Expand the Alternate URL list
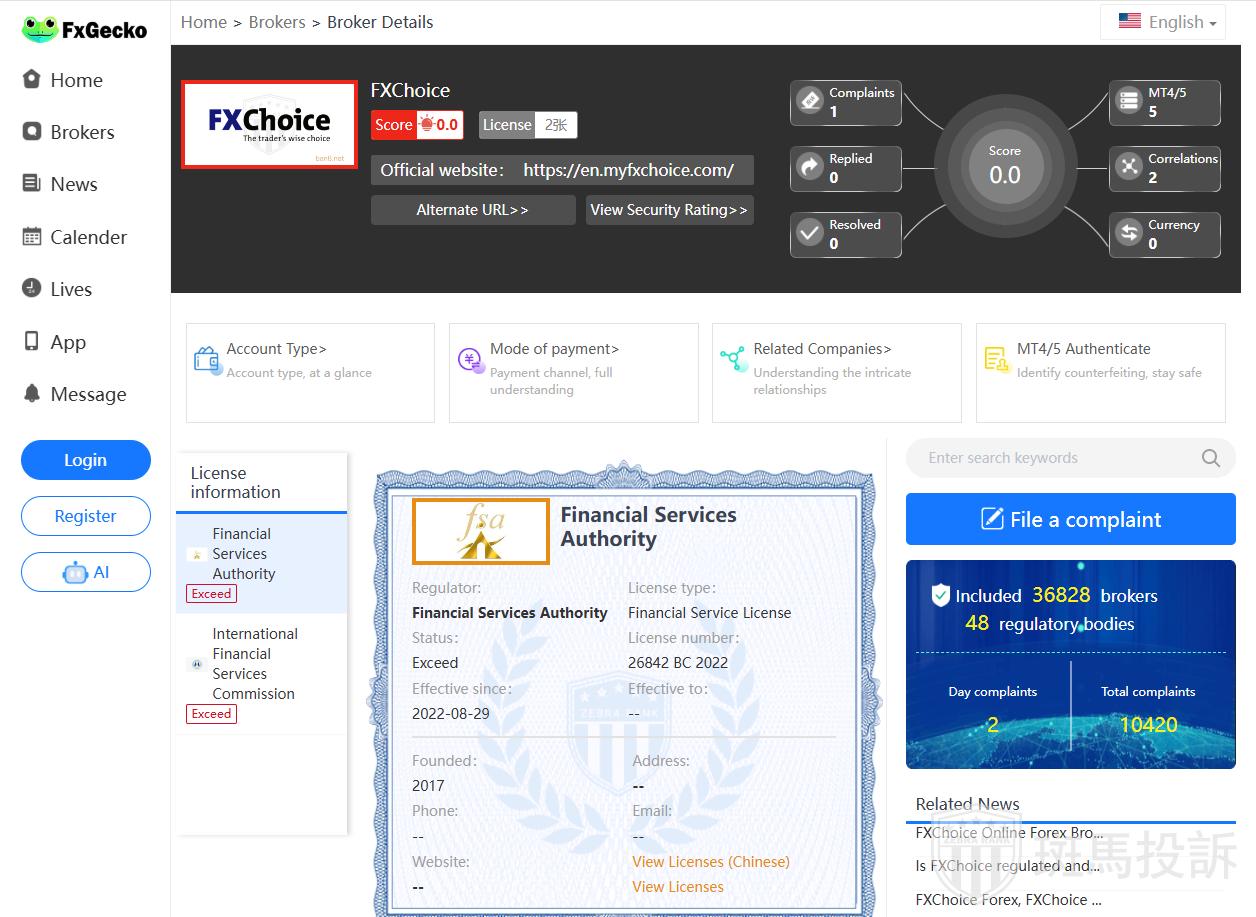The width and height of the screenshot is (1256, 917). [x=472, y=210]
